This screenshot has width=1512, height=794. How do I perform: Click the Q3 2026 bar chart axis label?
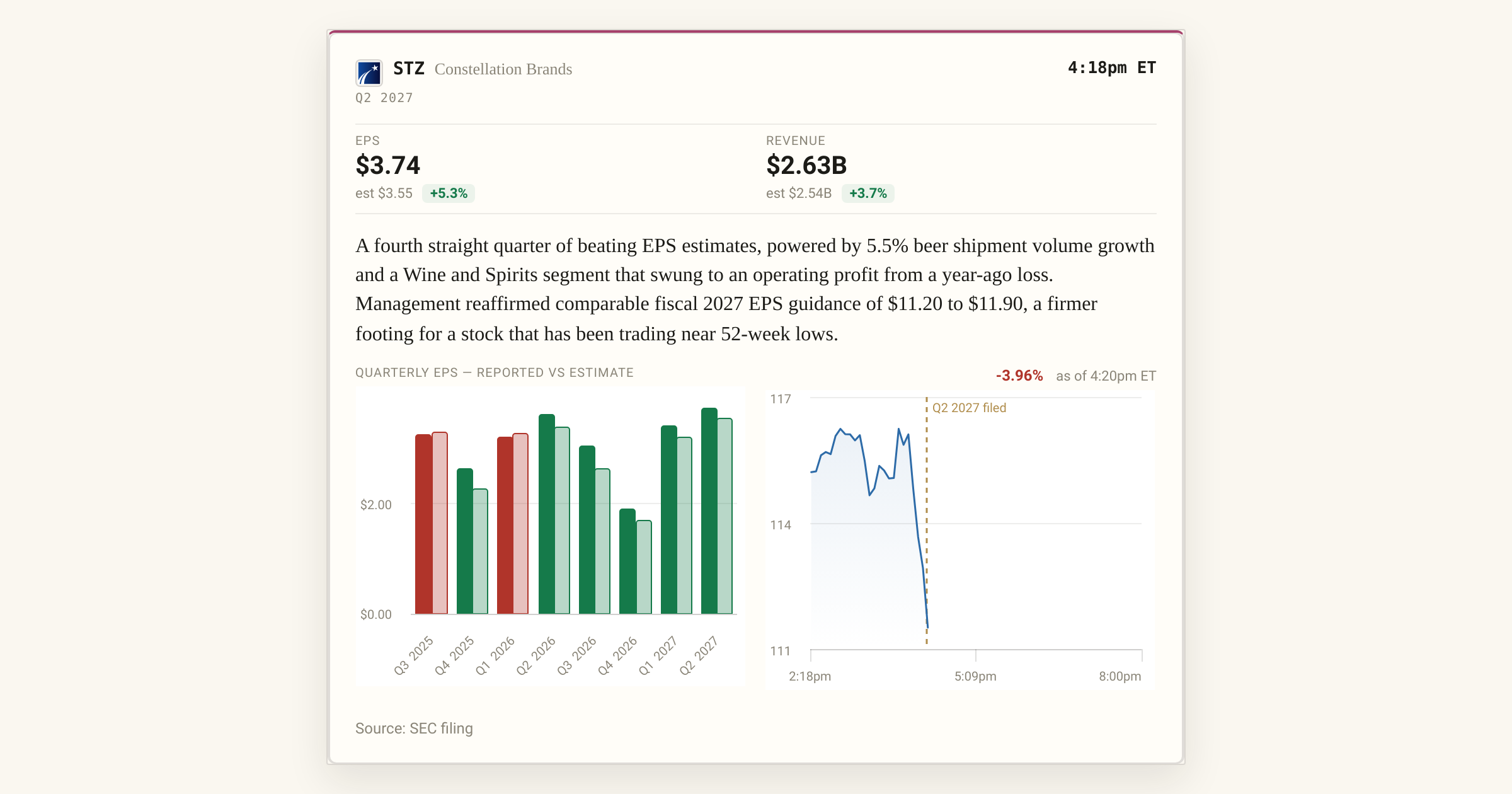point(576,655)
